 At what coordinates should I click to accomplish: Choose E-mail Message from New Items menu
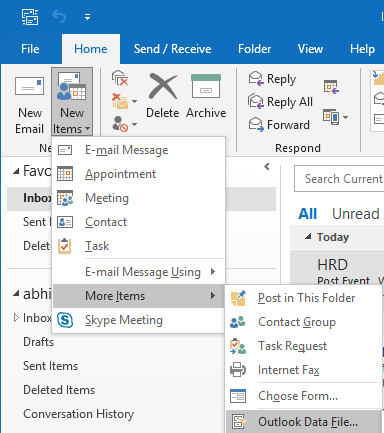tap(138, 150)
